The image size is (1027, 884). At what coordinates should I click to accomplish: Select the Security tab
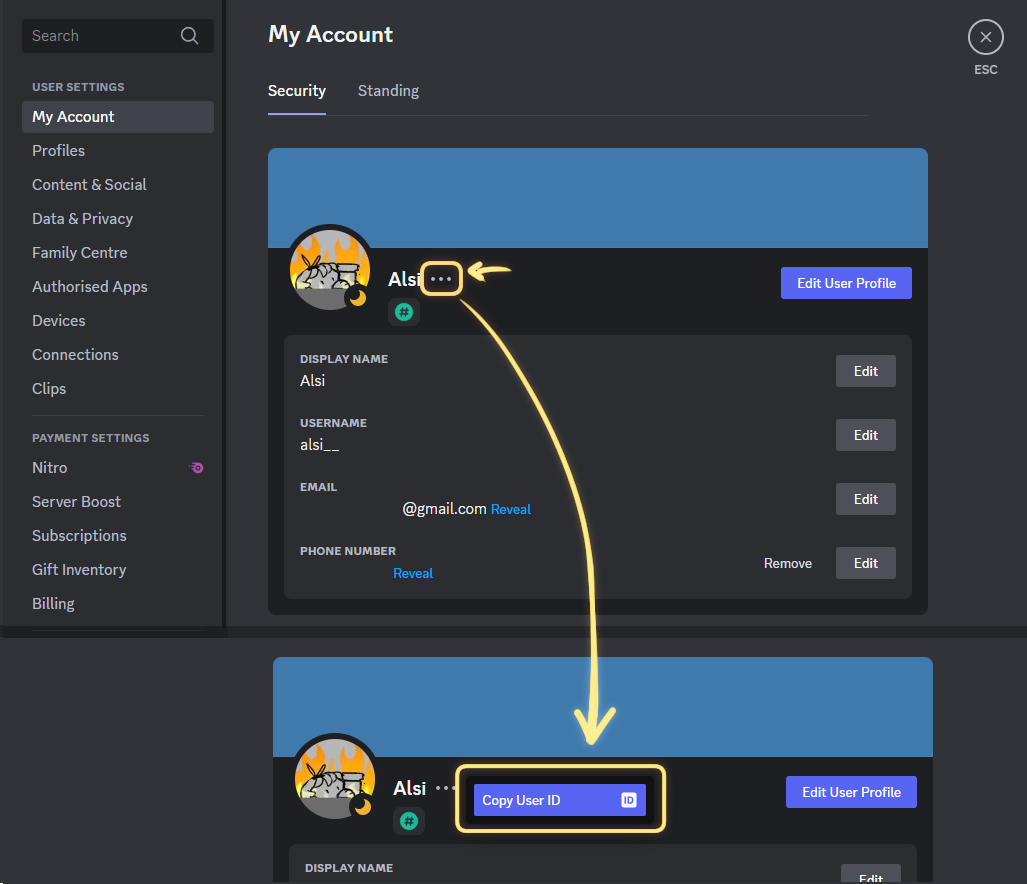[297, 91]
